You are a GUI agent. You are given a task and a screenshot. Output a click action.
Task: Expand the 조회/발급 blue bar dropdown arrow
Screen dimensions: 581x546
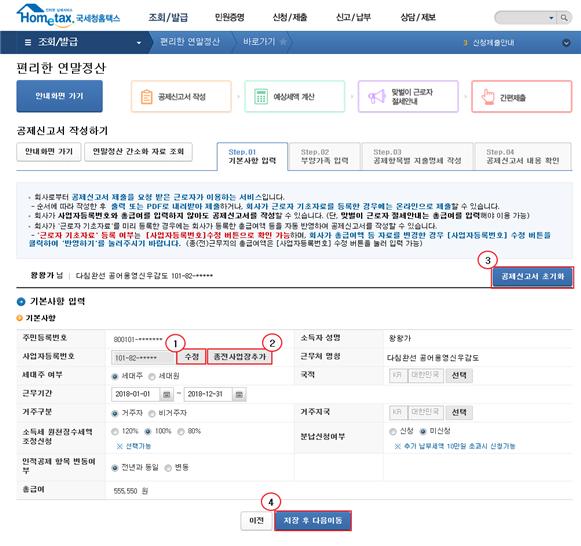pos(139,43)
